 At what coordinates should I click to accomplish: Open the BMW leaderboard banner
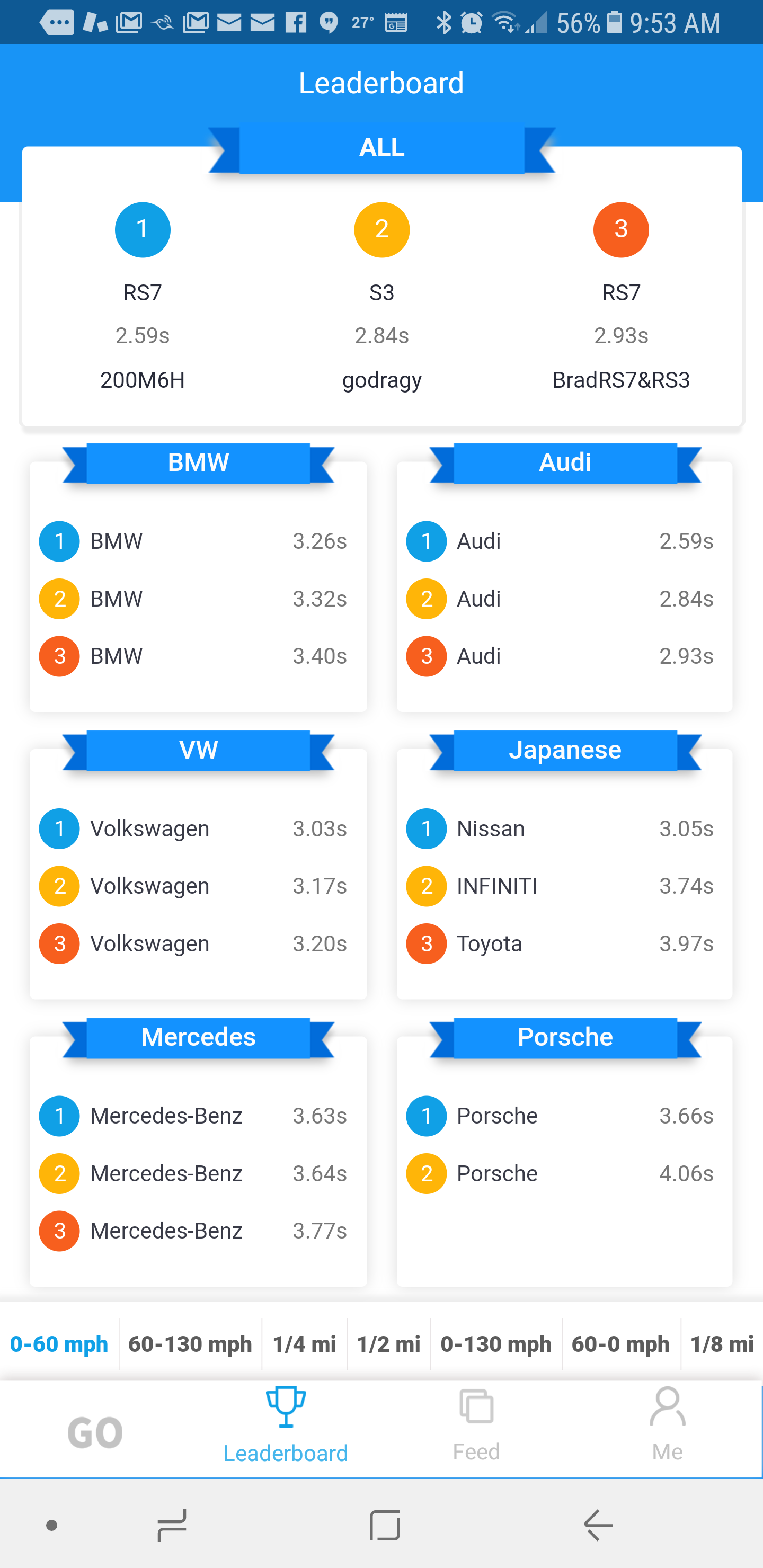click(199, 462)
